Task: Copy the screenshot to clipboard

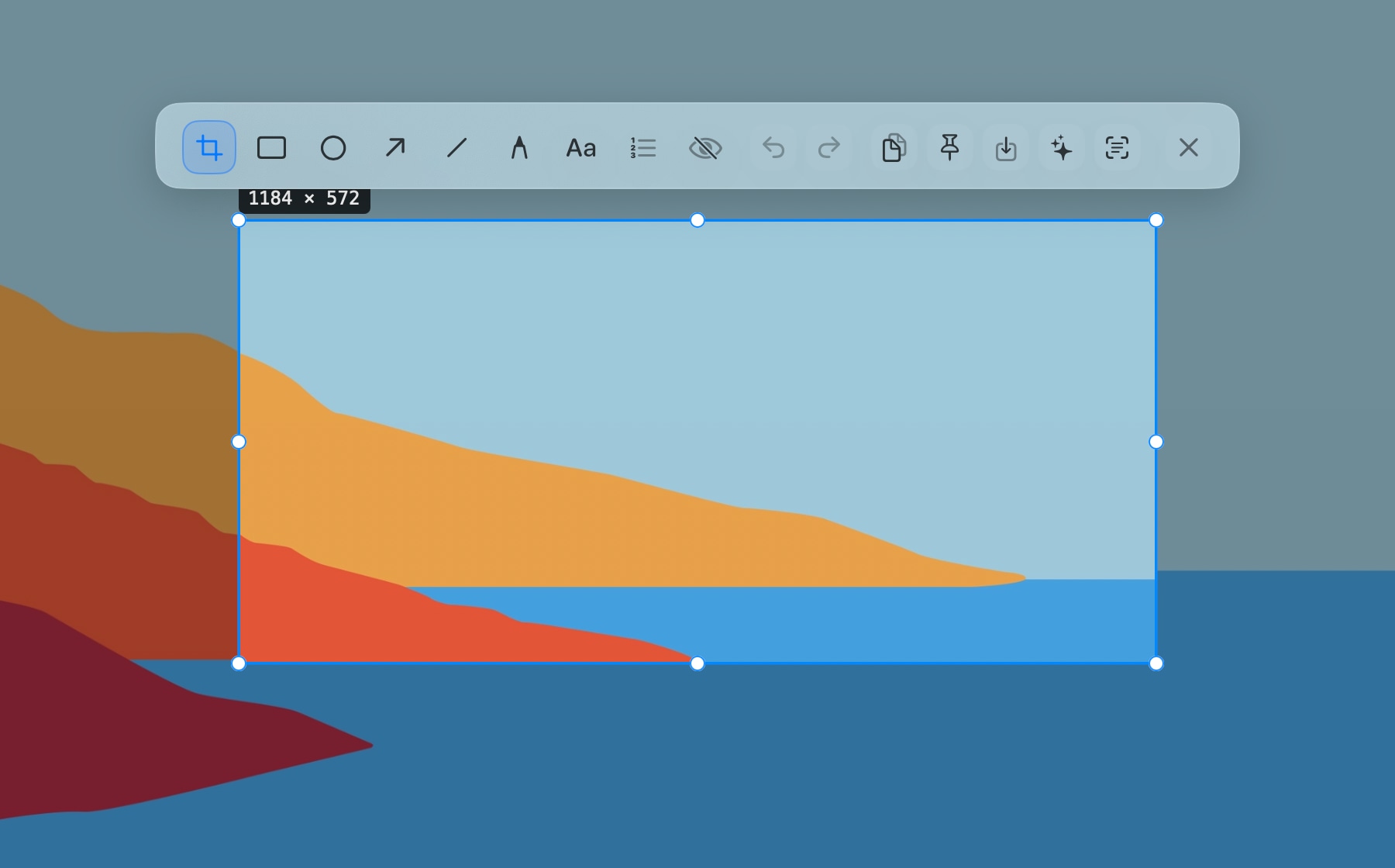Action: pyautogui.click(x=894, y=147)
